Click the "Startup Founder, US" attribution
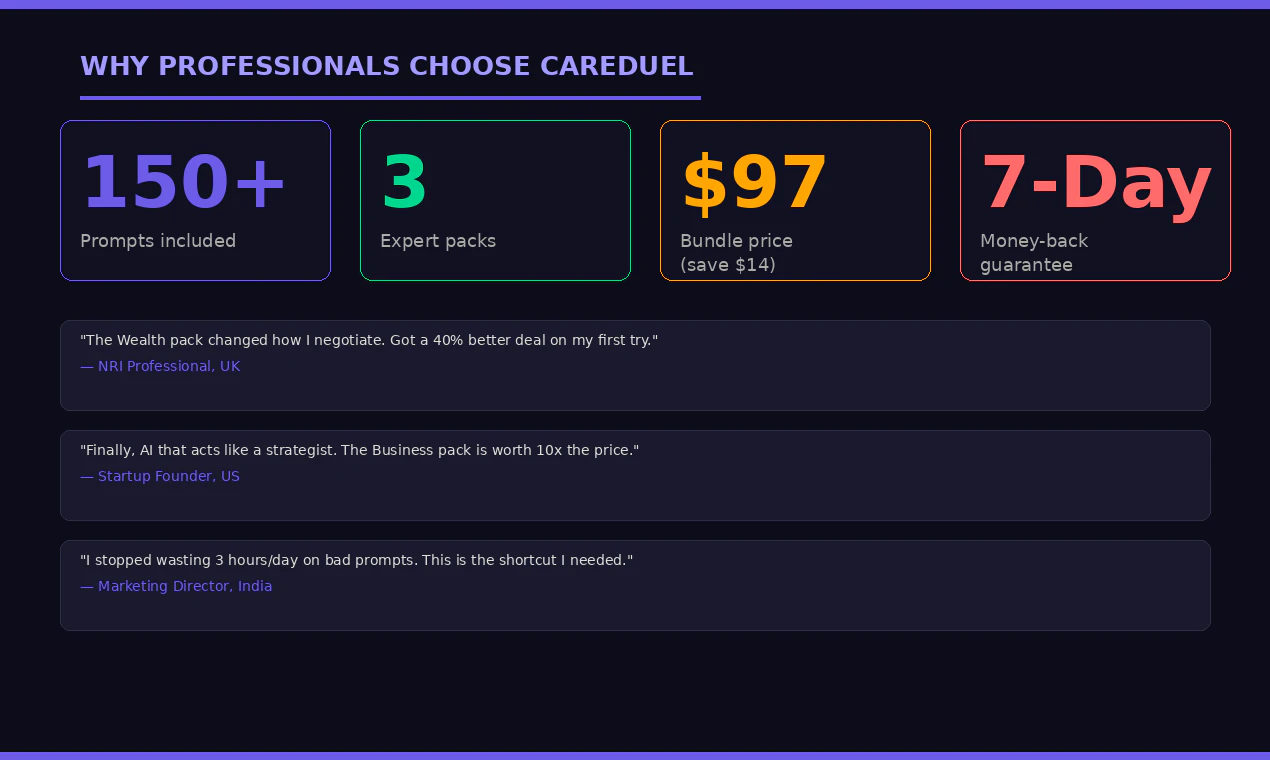1270x760 pixels. 160,476
